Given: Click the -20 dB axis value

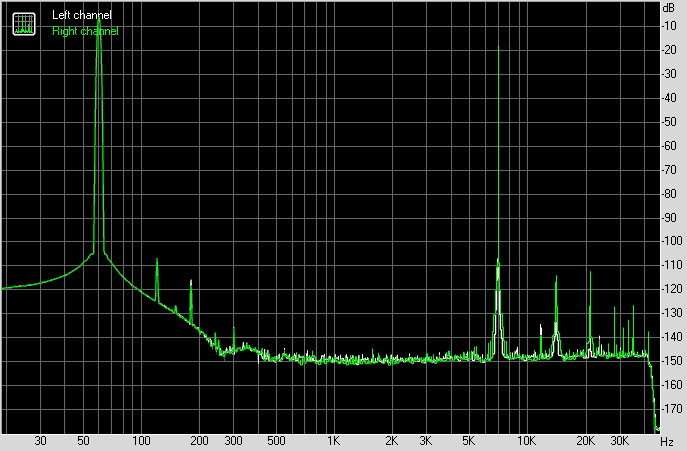Looking at the screenshot, I should point(669,50).
